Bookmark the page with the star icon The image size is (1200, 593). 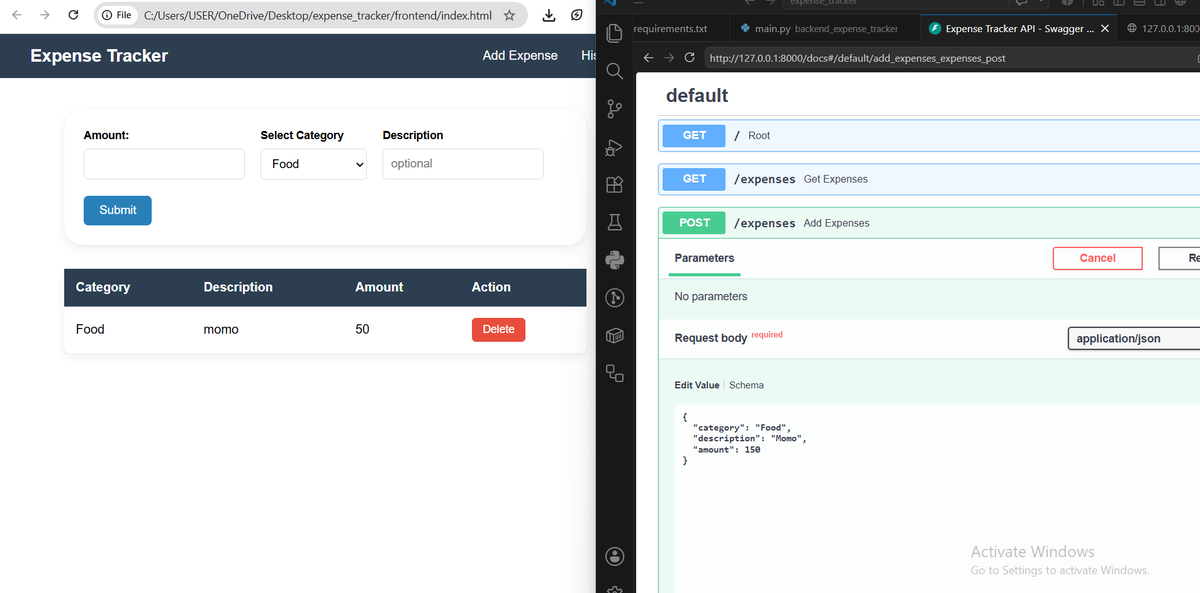(509, 16)
